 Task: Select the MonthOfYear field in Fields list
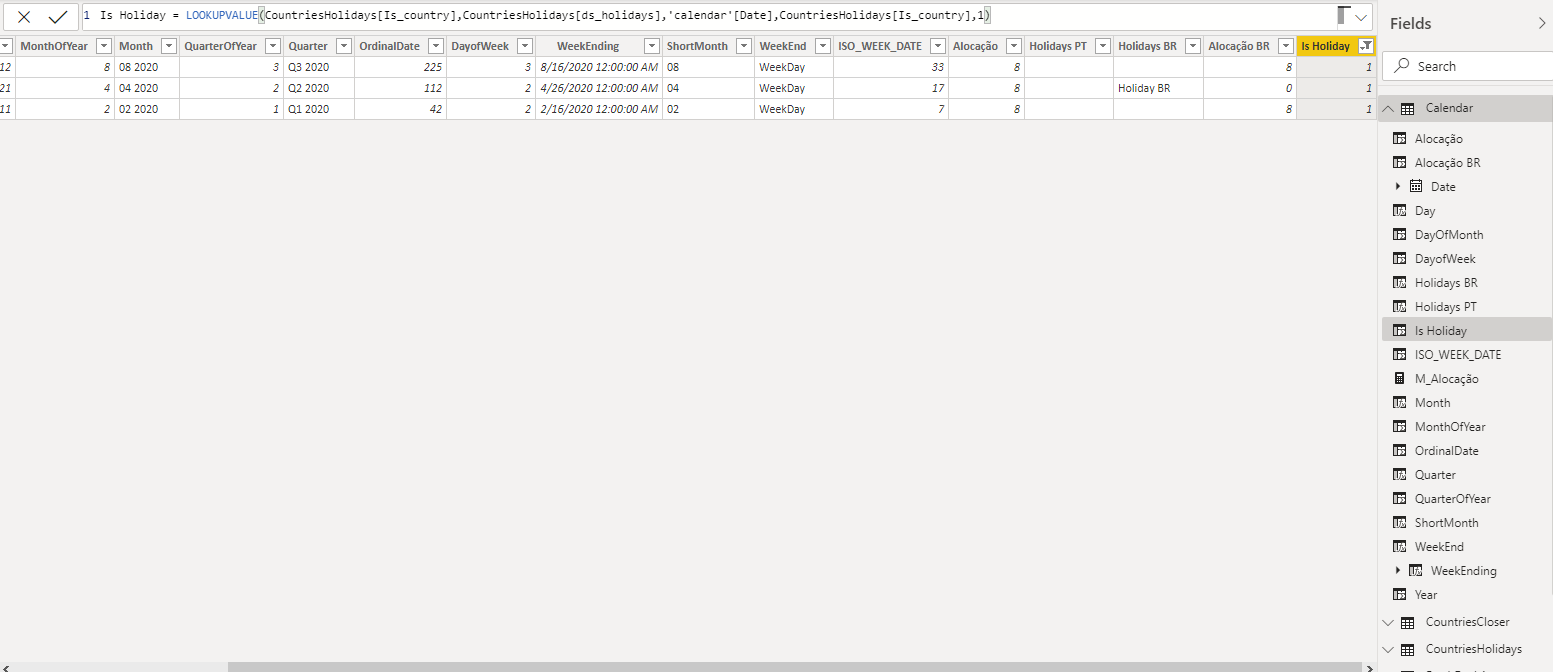[x=1450, y=427]
